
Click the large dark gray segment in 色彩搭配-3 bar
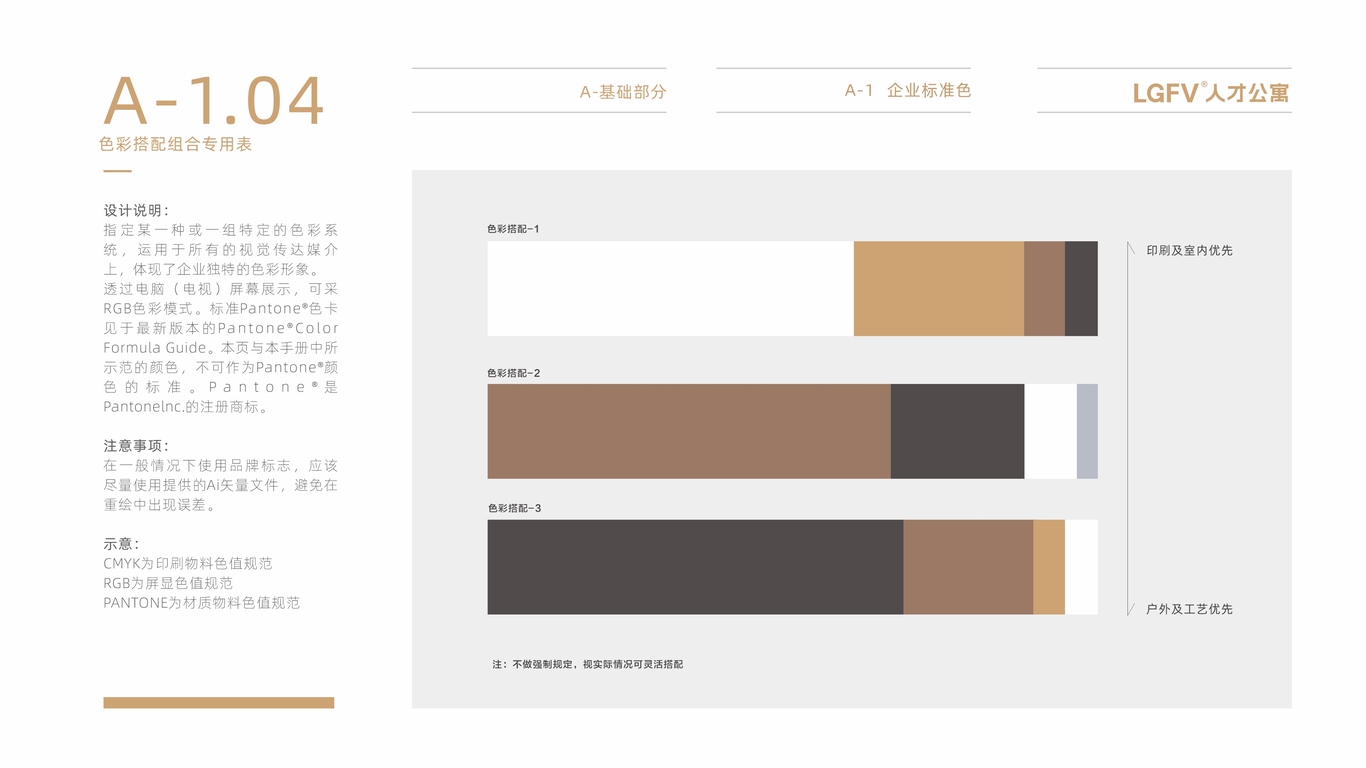tap(695, 567)
